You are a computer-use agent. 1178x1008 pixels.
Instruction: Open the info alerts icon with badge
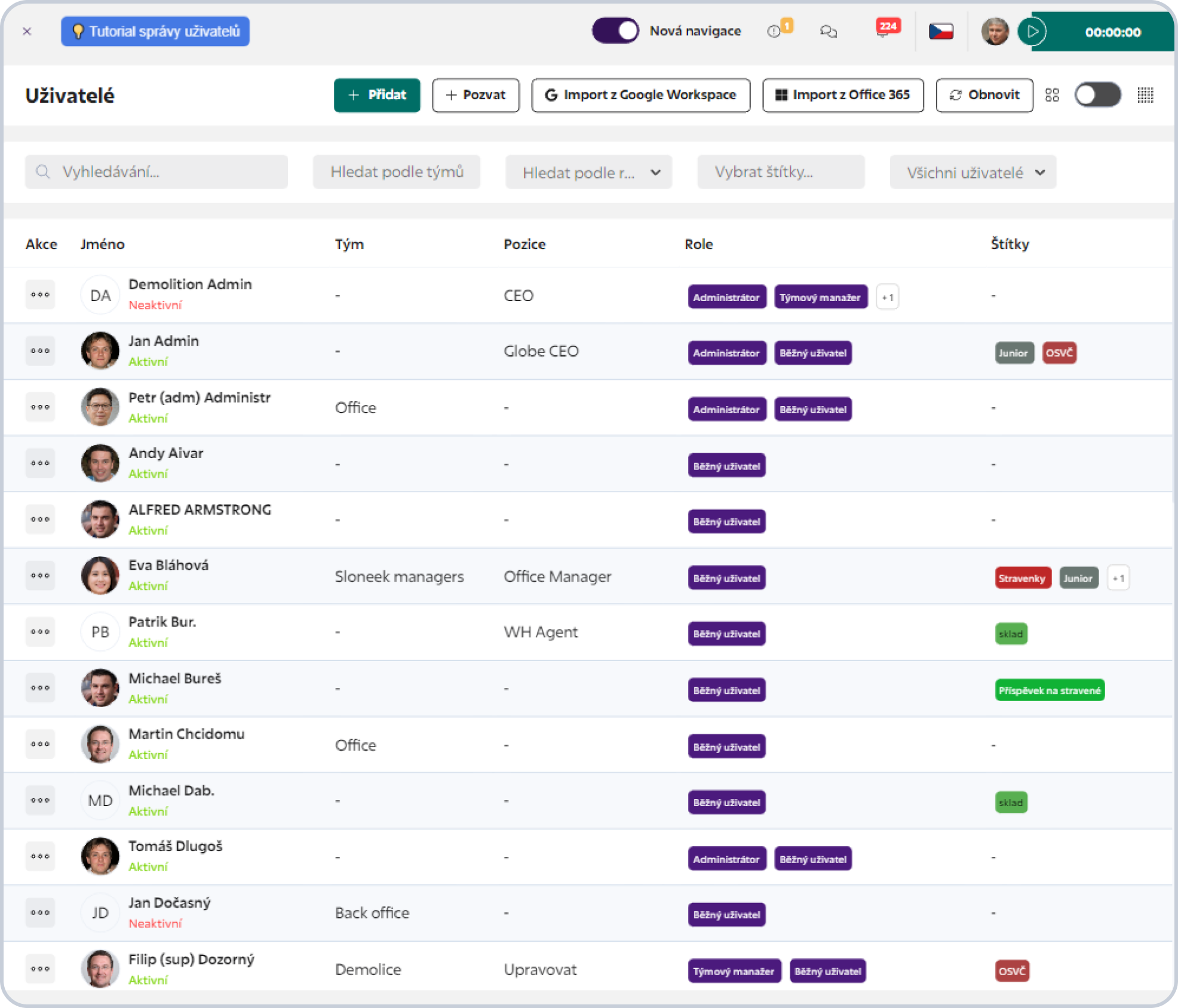tap(775, 32)
